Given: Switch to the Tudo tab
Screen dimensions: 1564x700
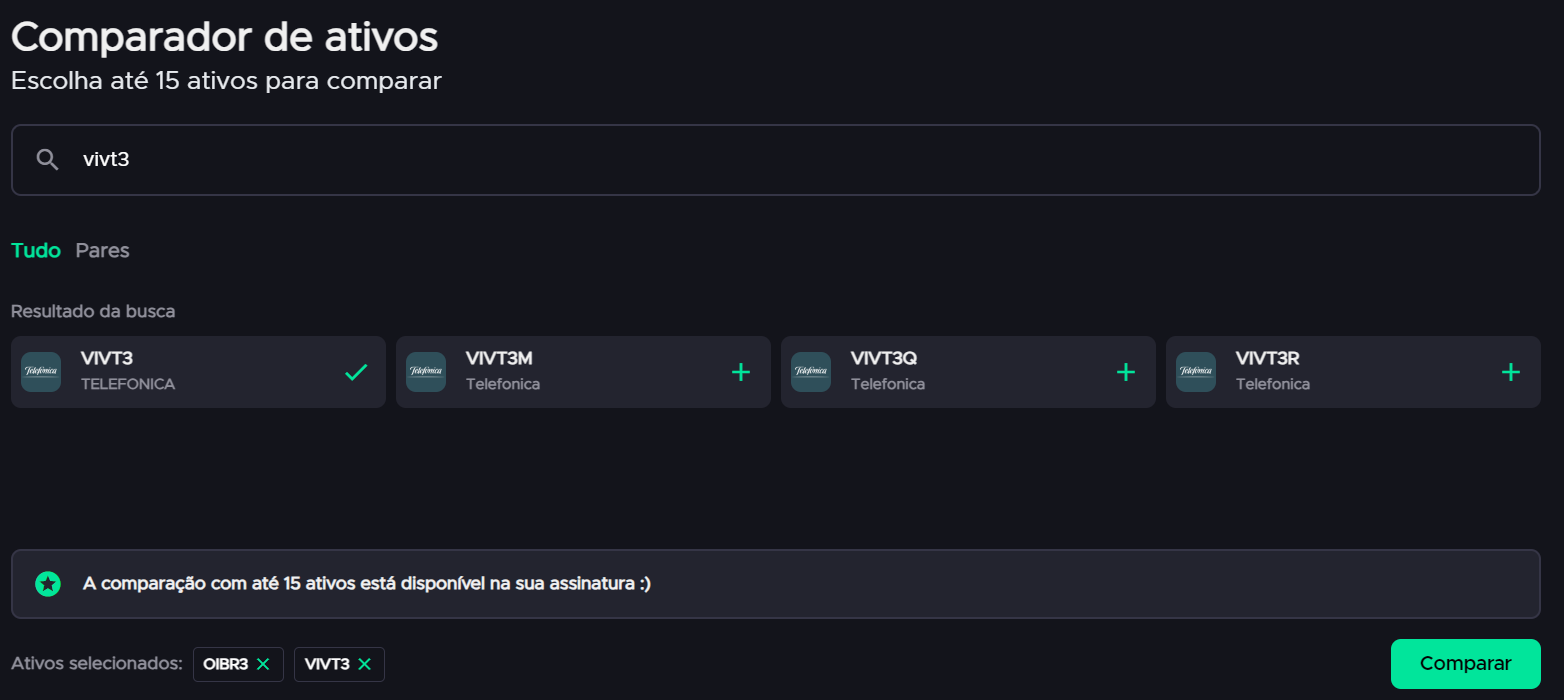Looking at the screenshot, I should pos(36,250).
